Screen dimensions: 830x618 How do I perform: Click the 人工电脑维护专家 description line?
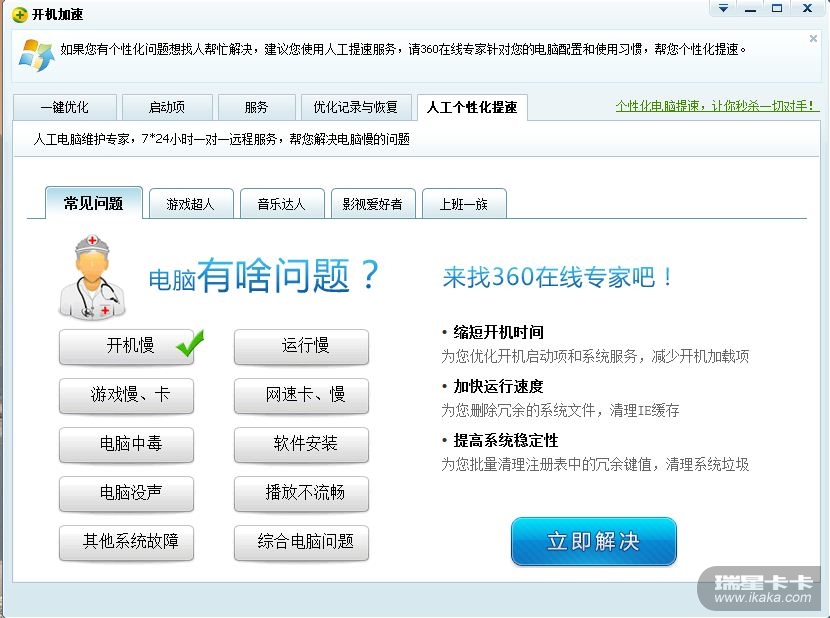221,139
